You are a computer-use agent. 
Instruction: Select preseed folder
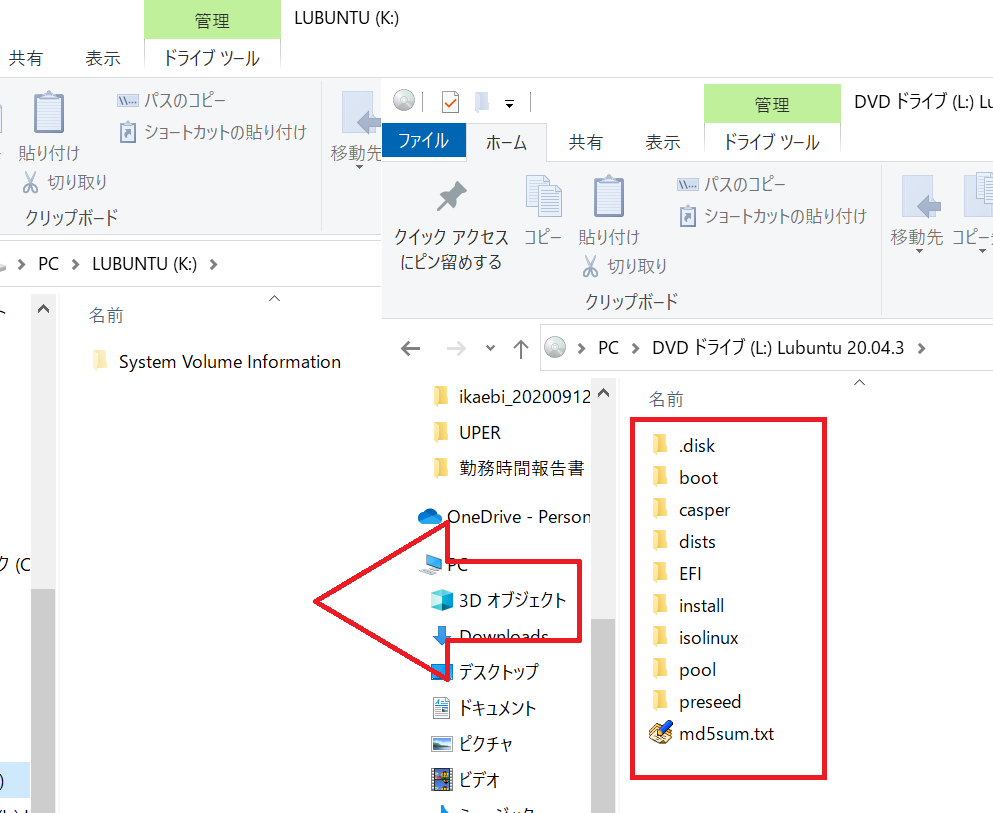point(696,702)
